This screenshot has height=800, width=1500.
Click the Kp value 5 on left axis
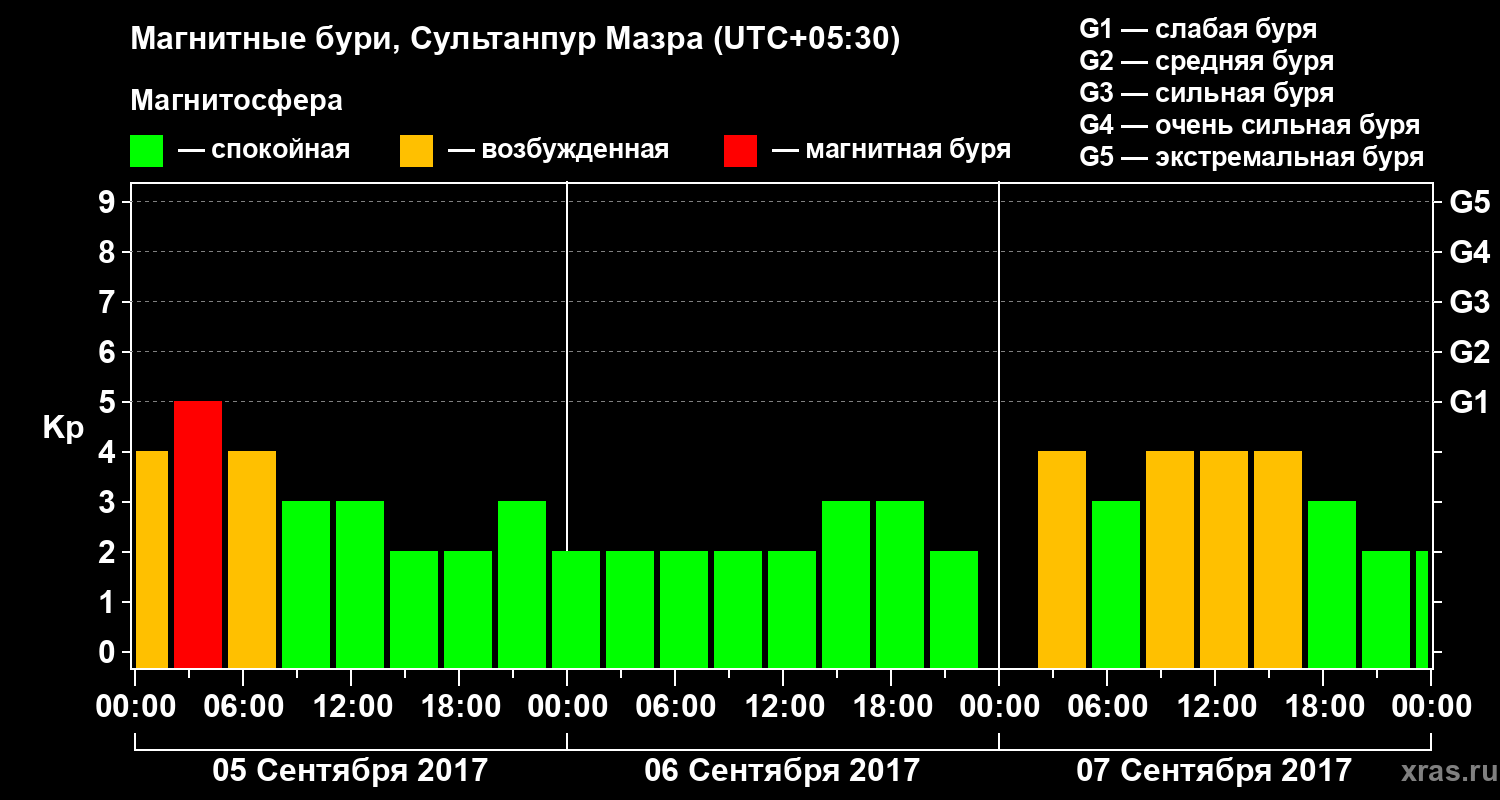pos(109,402)
